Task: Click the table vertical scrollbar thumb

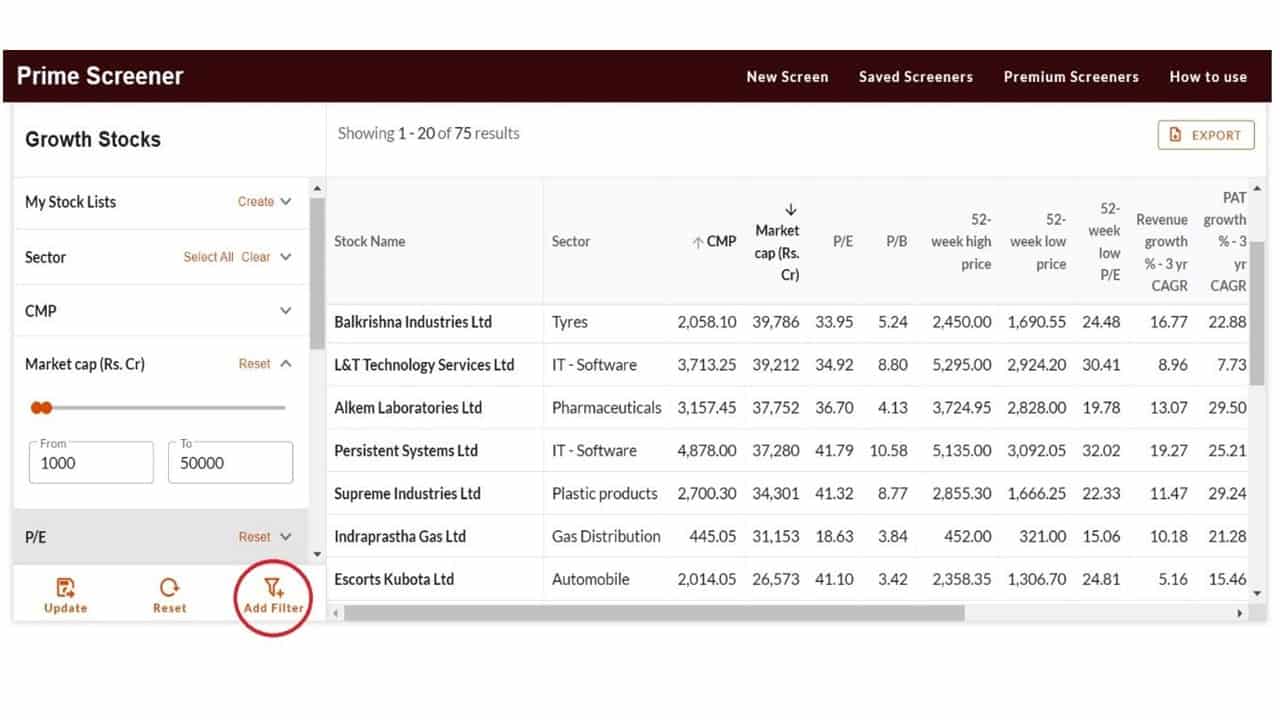Action: (x=1258, y=313)
